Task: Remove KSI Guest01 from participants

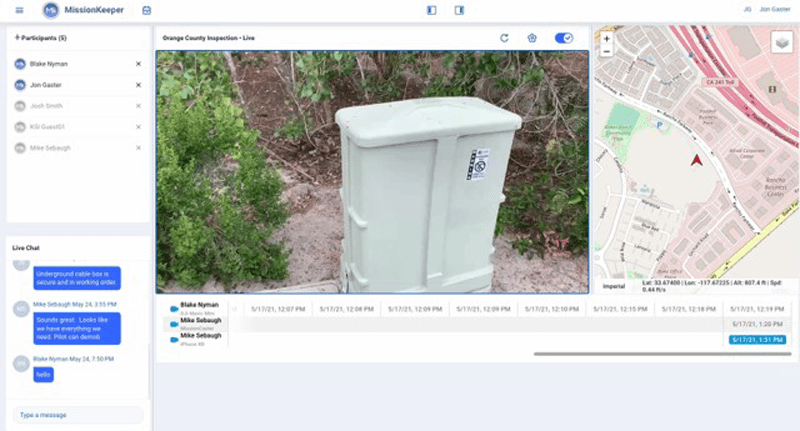Action: coord(138,126)
